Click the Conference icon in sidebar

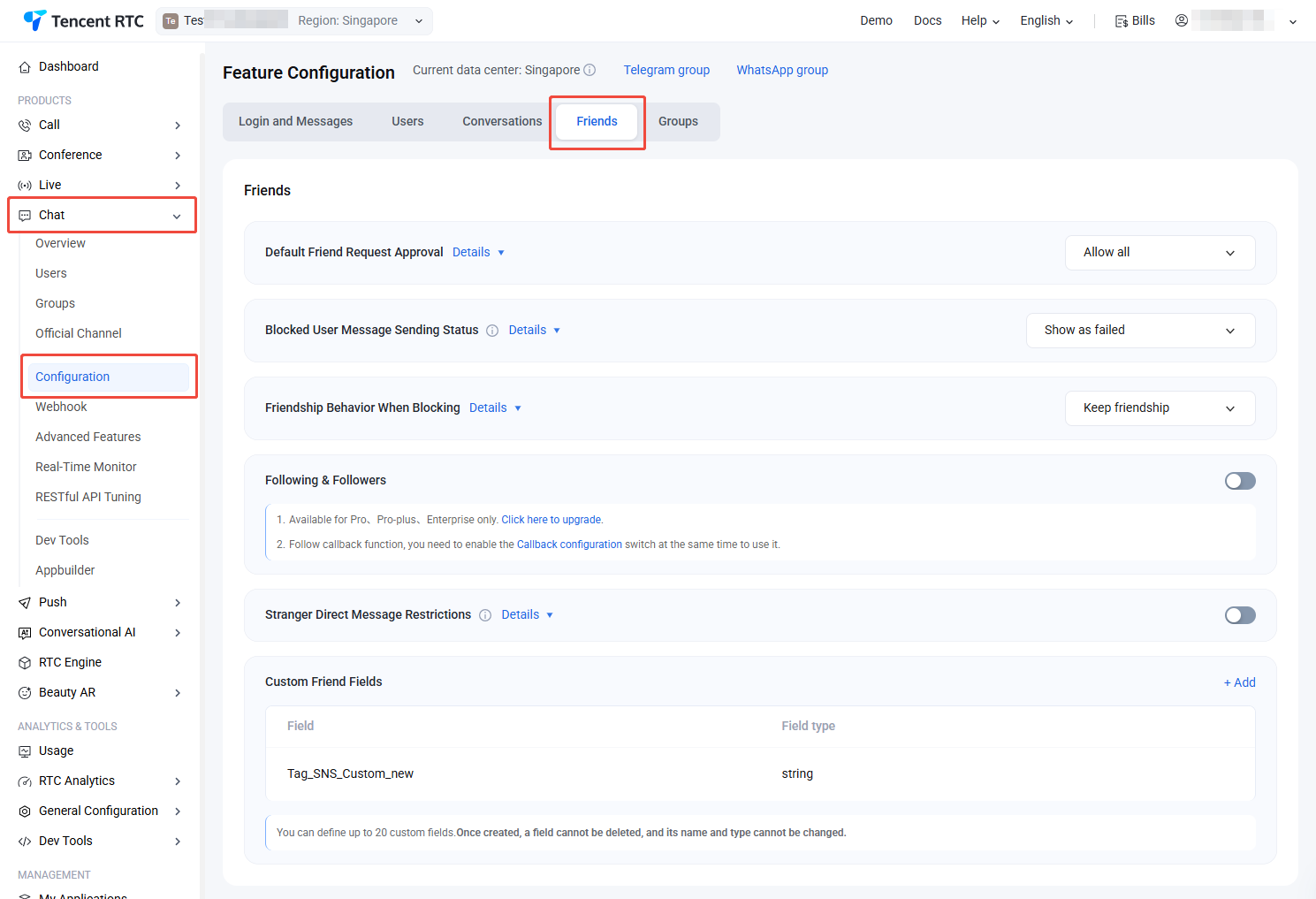pos(25,156)
